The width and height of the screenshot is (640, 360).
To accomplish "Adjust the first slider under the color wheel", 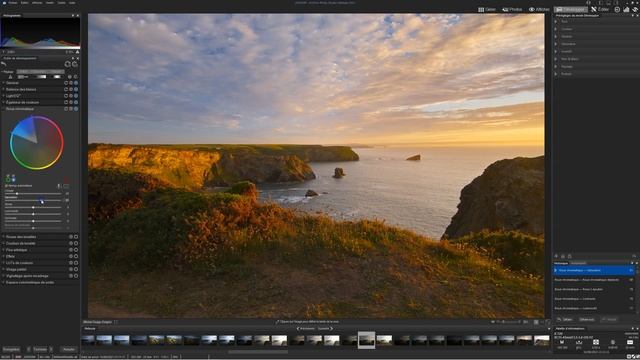I will pos(17,194).
